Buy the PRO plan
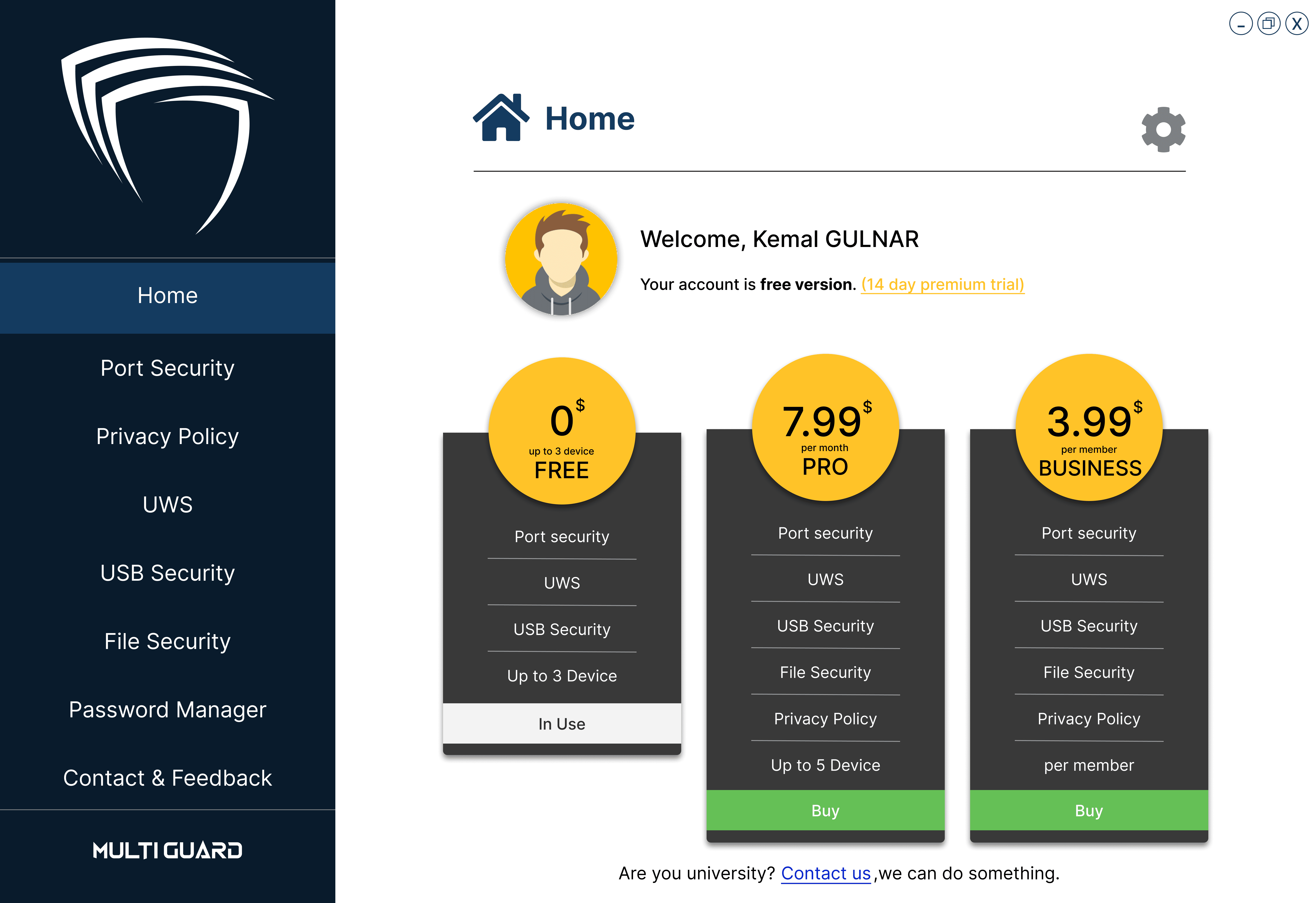Image resolution: width=1316 pixels, height=903 pixels. (826, 811)
